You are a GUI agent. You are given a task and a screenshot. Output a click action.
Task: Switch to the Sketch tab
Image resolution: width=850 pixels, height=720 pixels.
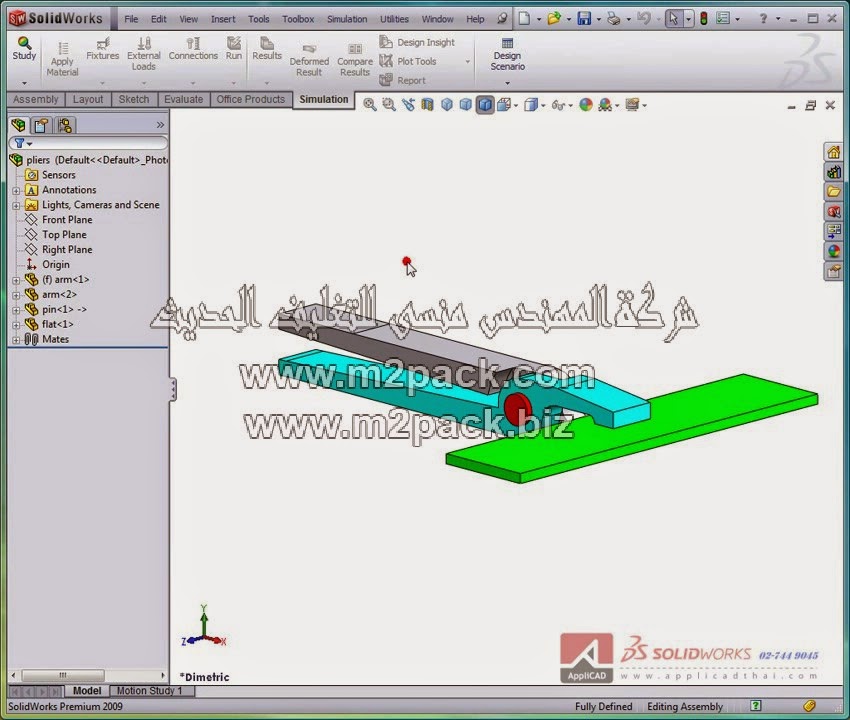click(134, 99)
